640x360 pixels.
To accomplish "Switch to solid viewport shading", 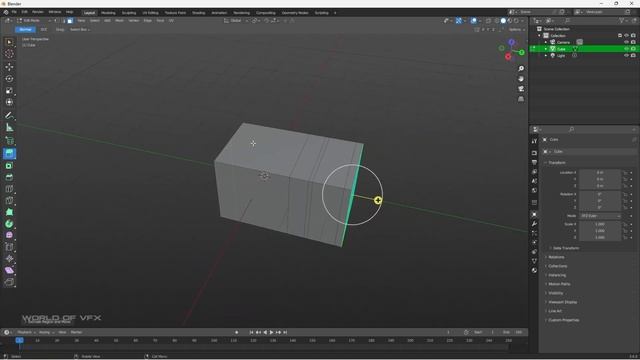I will pyautogui.click(x=503, y=20).
